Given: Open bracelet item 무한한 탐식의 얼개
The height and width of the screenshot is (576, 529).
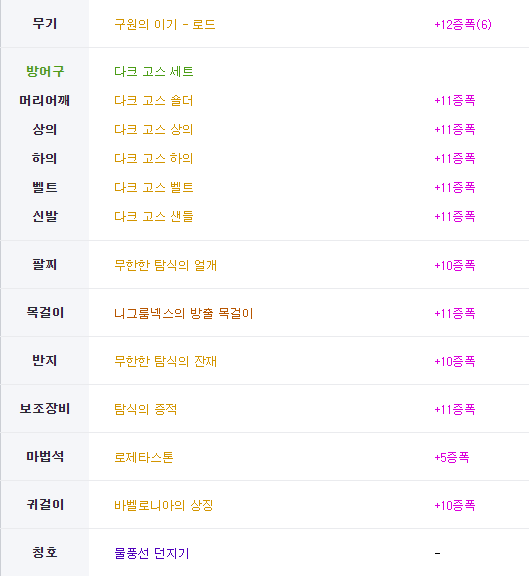Looking at the screenshot, I should 165,265.
